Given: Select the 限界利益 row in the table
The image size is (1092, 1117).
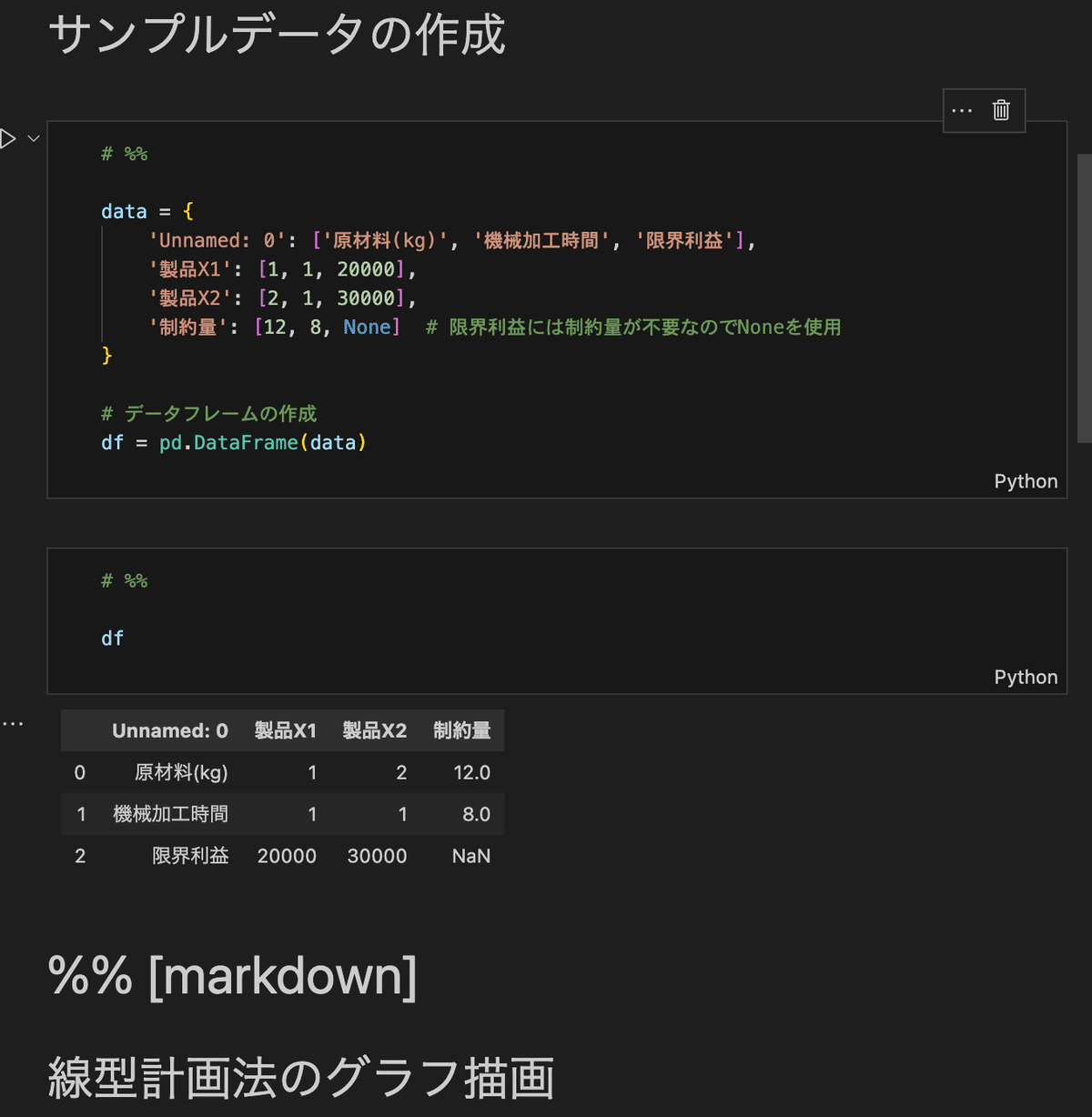Looking at the screenshot, I should pyautogui.click(x=190, y=855).
